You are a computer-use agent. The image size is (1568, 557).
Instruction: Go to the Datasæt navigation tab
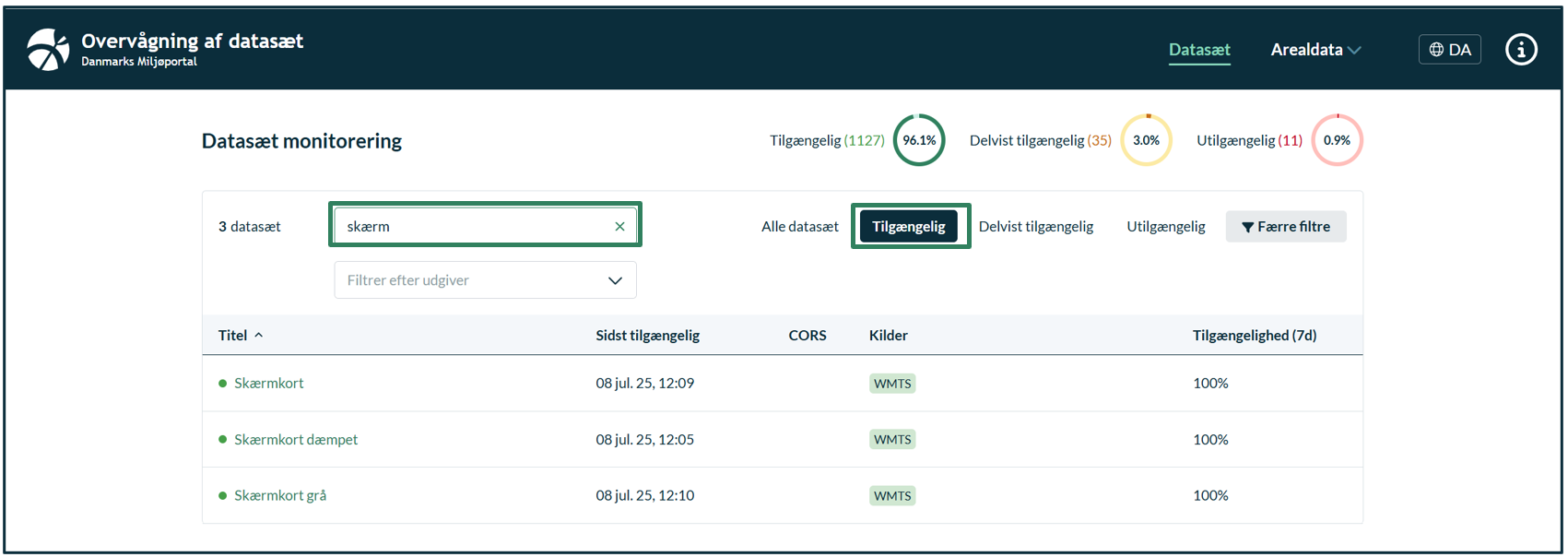pyautogui.click(x=1199, y=50)
